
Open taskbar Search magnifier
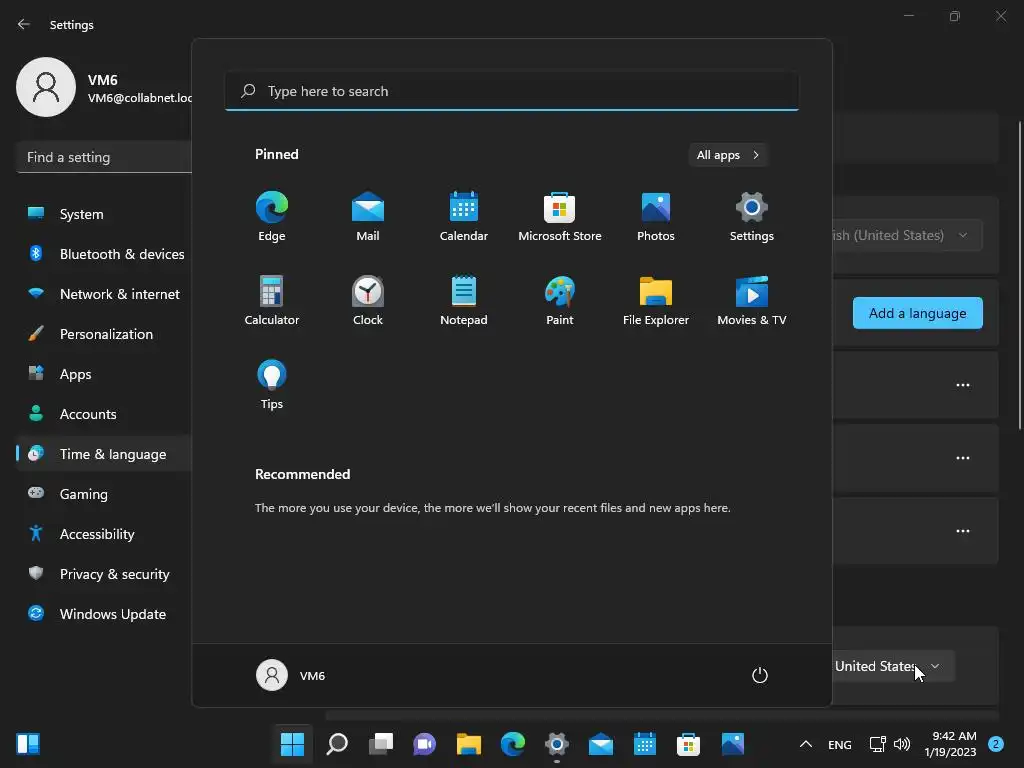337,744
